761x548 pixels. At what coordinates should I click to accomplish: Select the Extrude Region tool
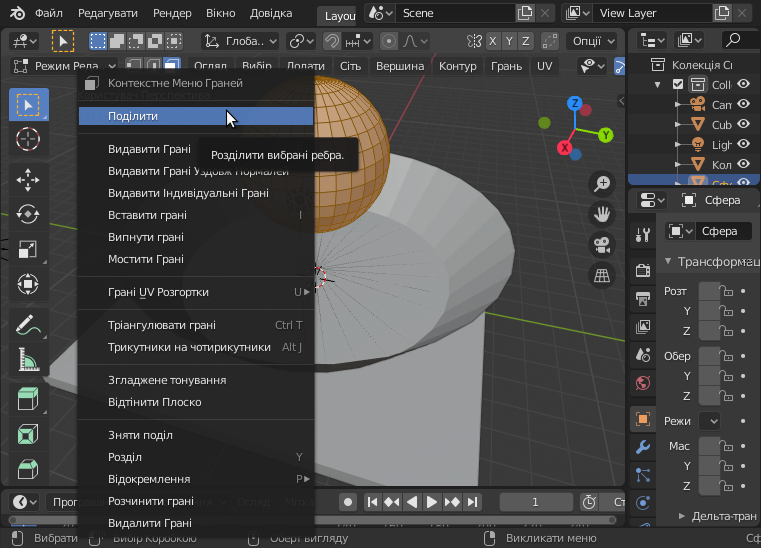point(28,399)
